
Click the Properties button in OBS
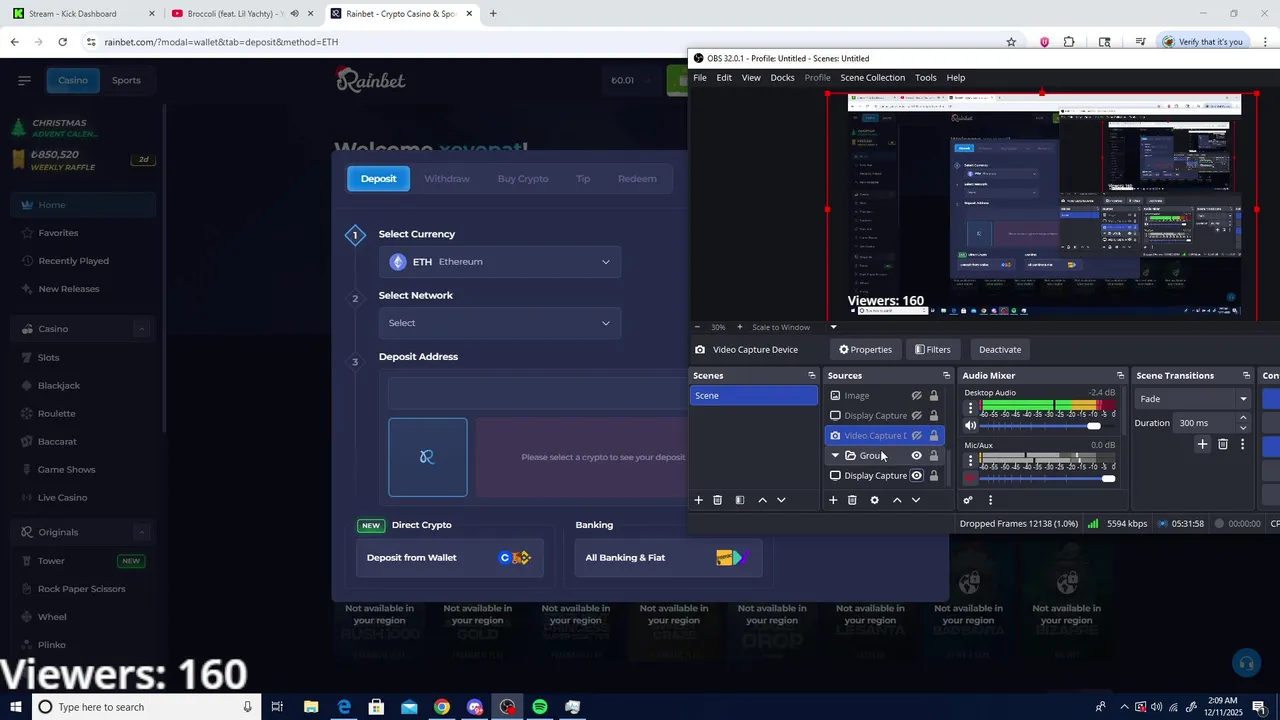tap(866, 350)
